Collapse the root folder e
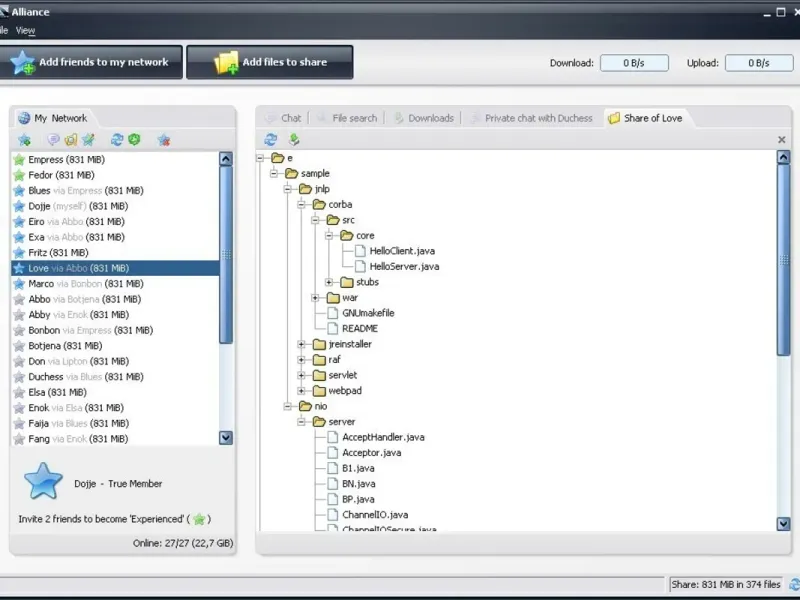The height and width of the screenshot is (600, 800). (x=261, y=158)
